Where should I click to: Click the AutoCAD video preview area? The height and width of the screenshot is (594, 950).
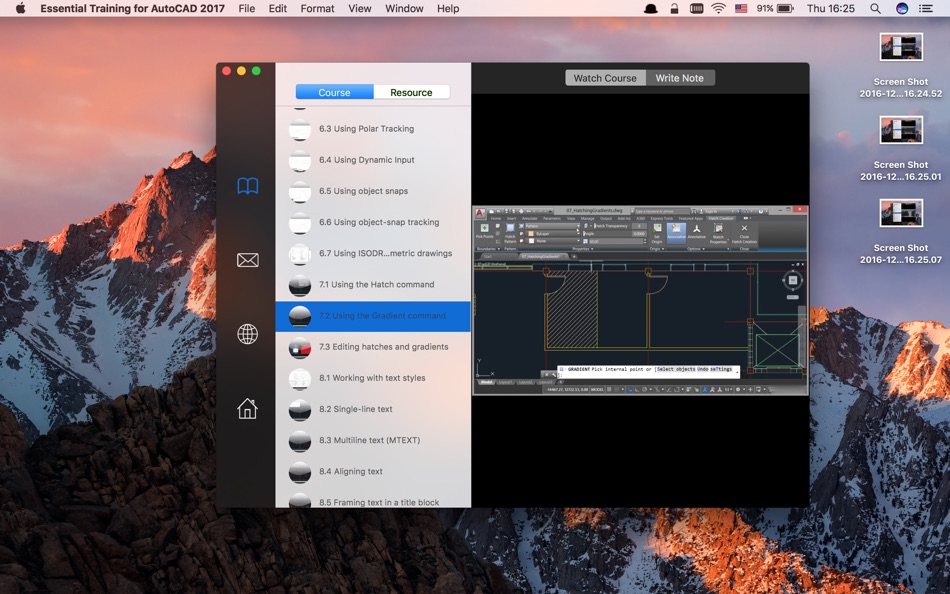tap(640, 301)
